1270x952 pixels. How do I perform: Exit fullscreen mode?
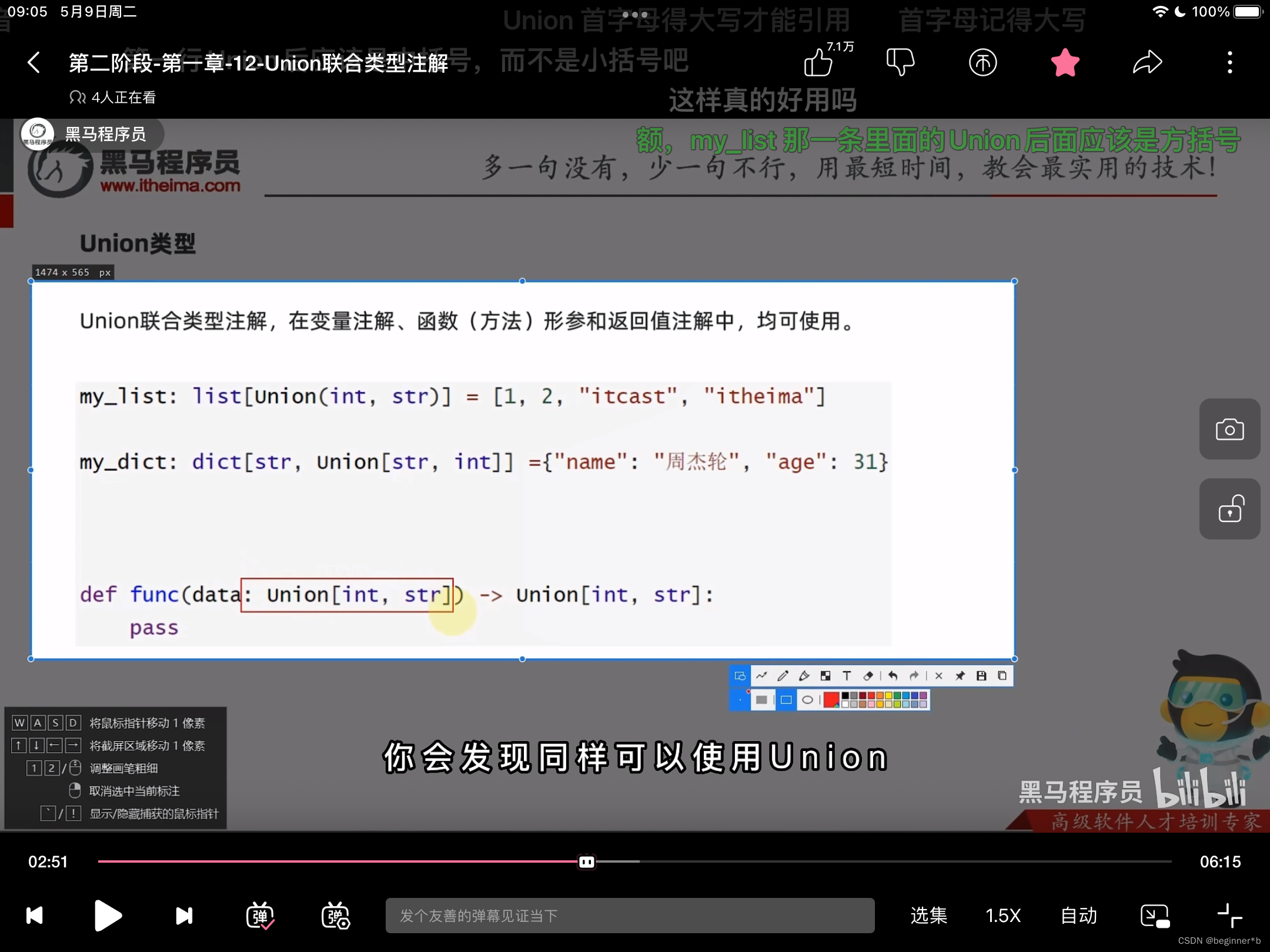(x=1229, y=916)
